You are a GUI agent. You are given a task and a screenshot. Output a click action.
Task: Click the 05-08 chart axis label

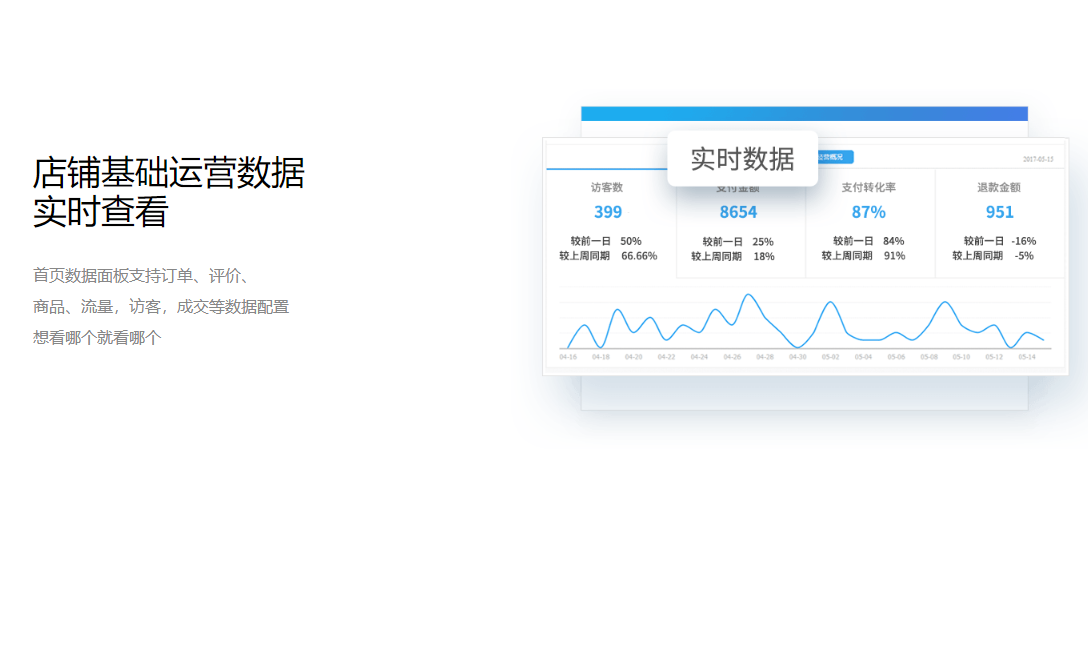[928, 356]
